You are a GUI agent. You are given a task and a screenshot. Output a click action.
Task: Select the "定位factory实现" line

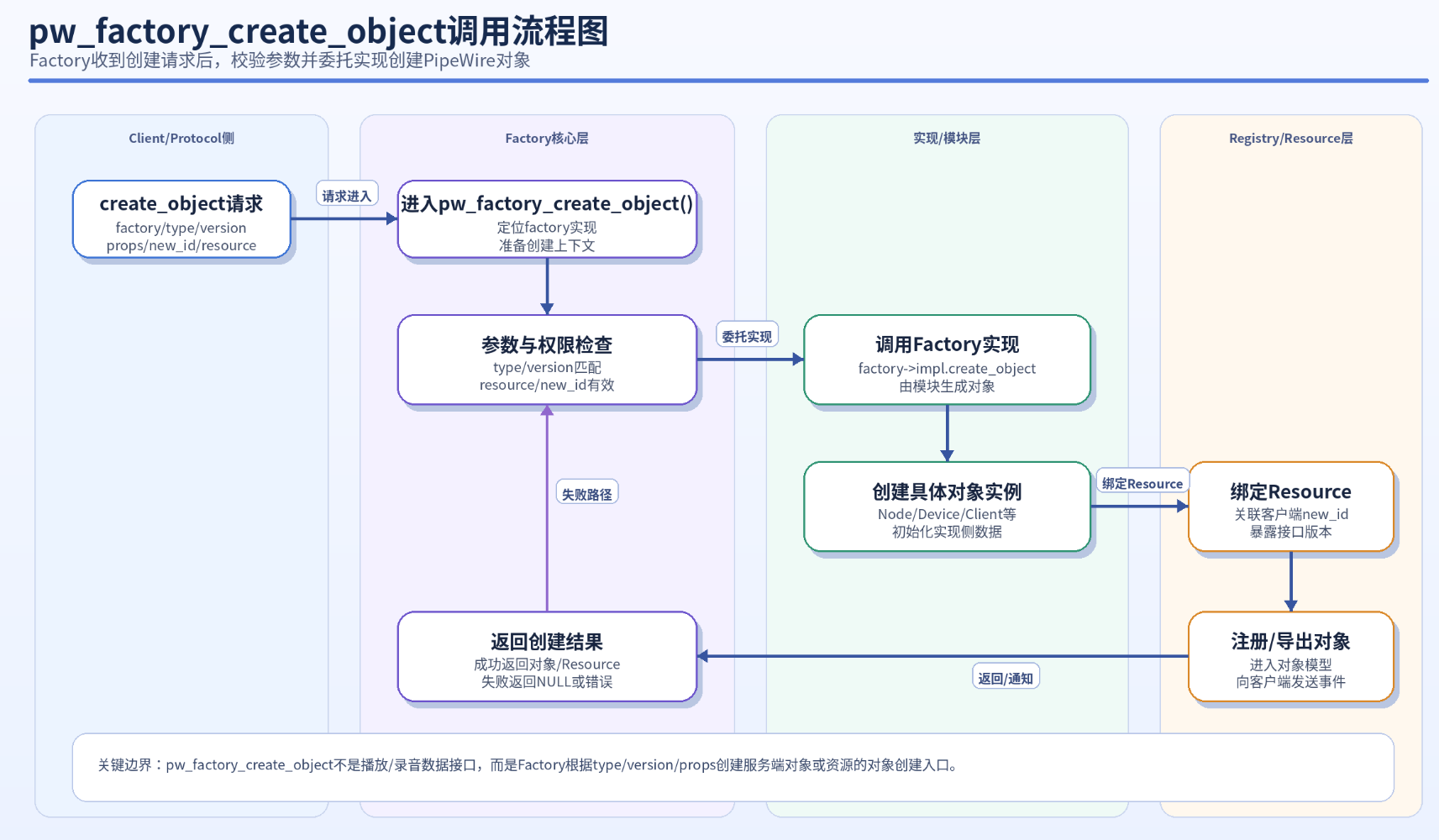[547, 228]
